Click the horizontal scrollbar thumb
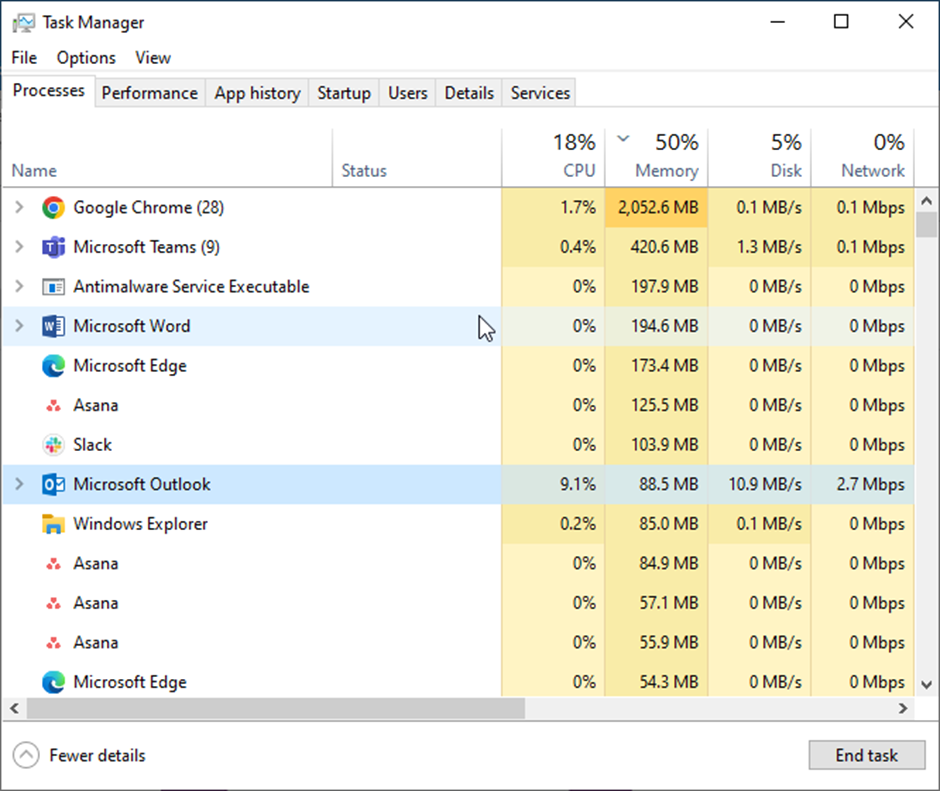The width and height of the screenshot is (940, 791). [276, 709]
